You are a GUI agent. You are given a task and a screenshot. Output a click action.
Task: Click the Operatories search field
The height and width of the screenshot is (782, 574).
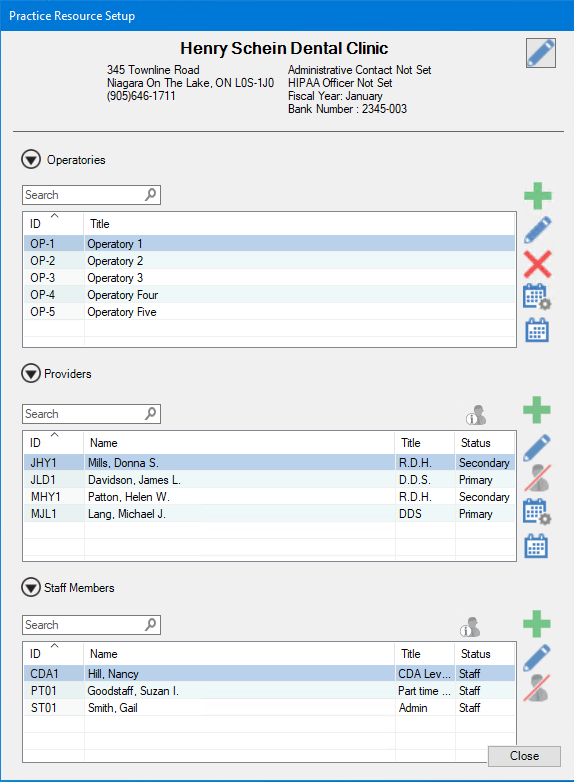click(91, 195)
